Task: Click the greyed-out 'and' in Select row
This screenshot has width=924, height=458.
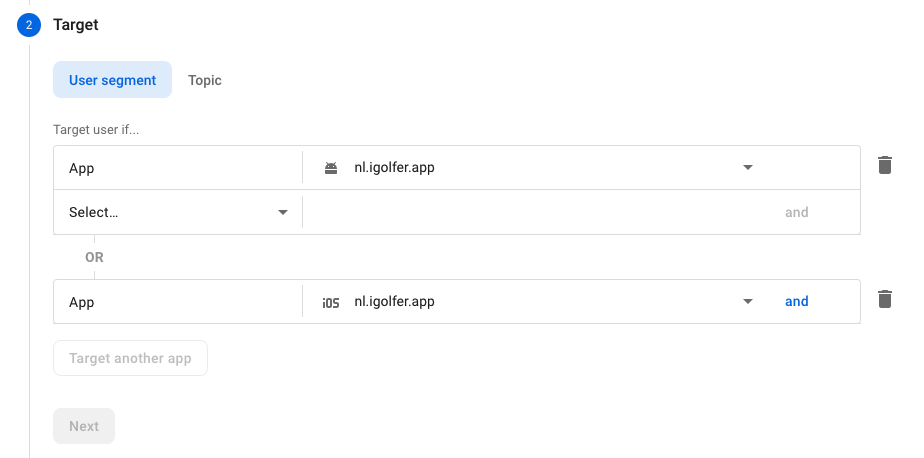Action: point(796,212)
